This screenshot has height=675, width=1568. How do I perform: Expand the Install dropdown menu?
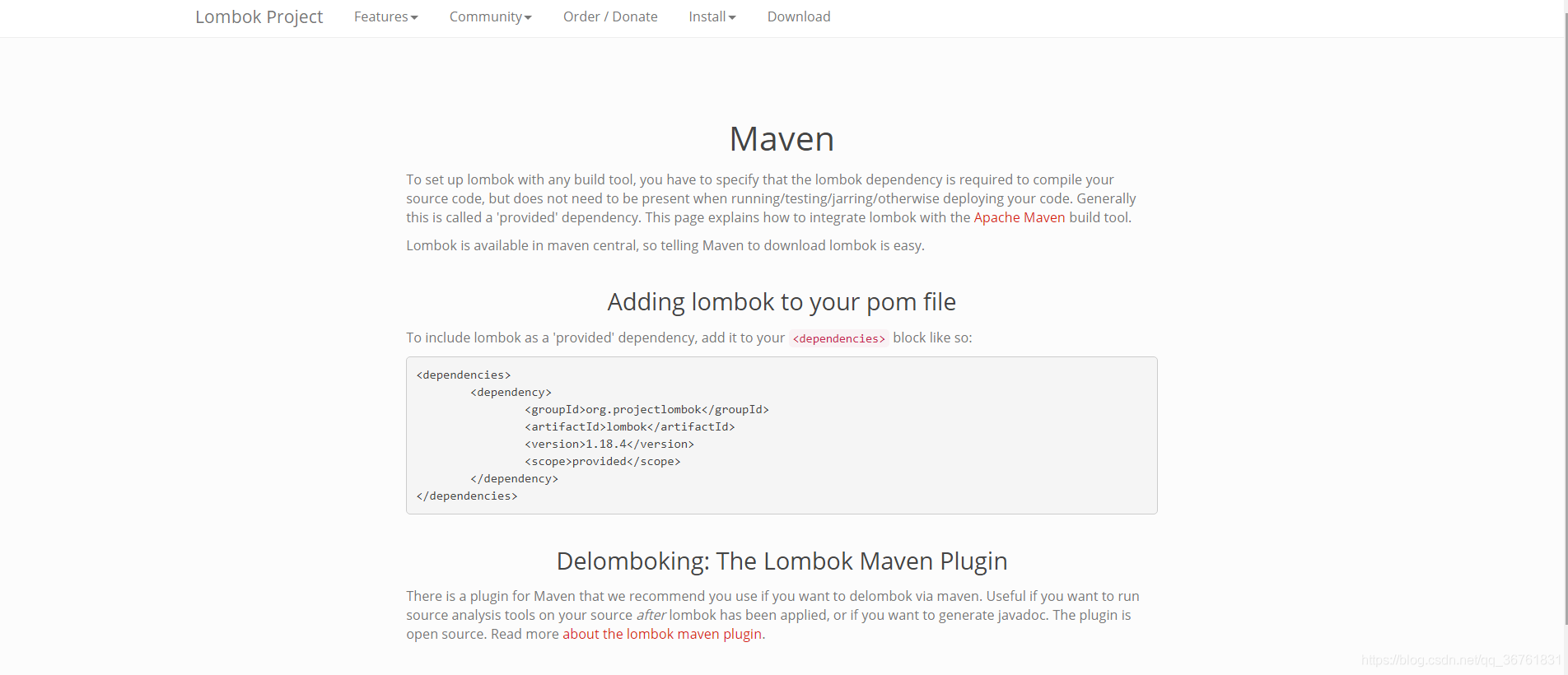pyautogui.click(x=712, y=17)
